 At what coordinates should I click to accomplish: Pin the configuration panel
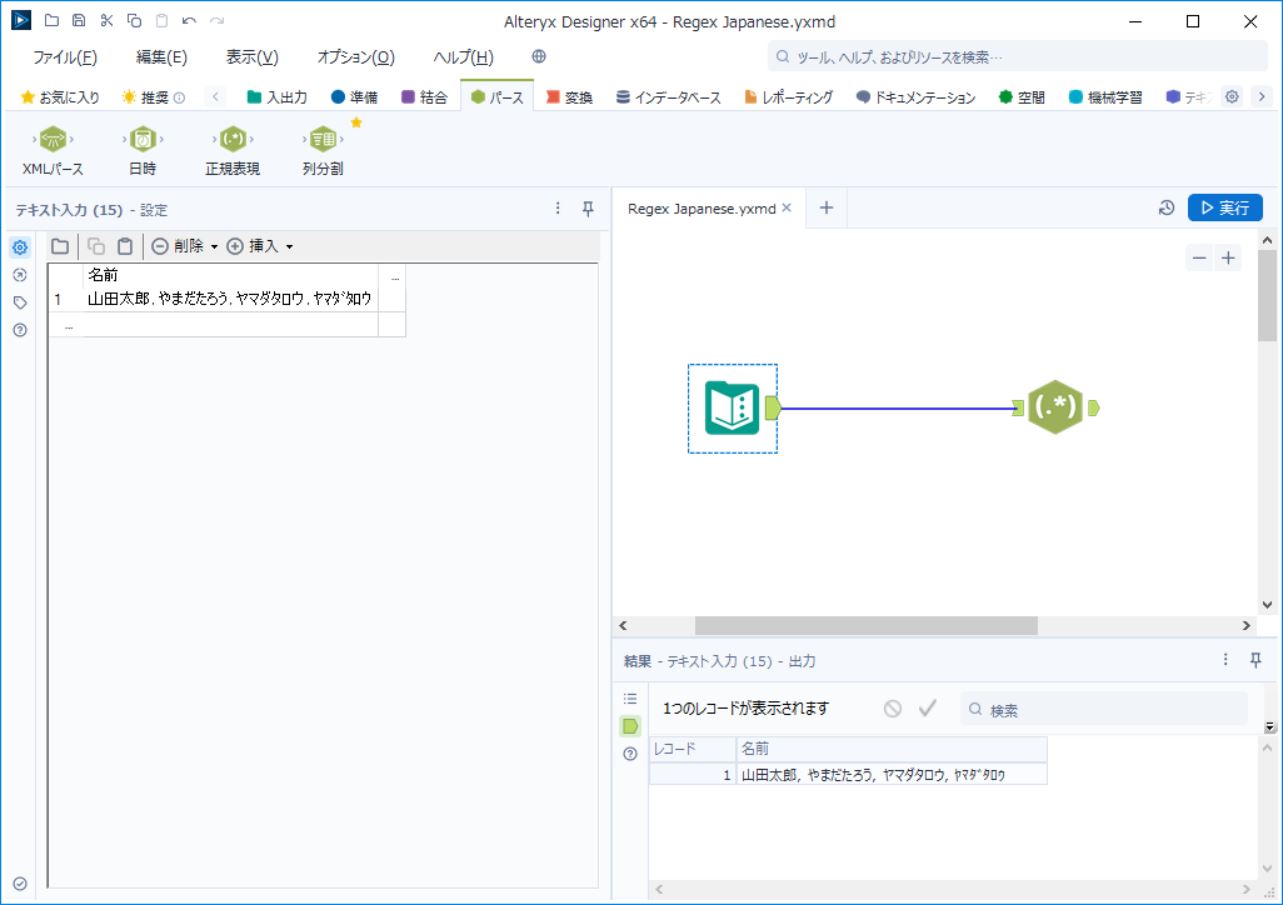[588, 209]
